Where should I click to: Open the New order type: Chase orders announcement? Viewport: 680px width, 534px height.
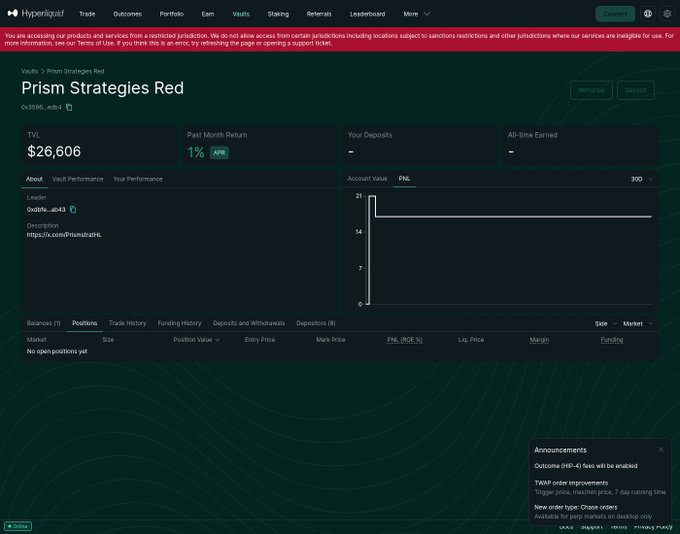[x=593, y=511]
